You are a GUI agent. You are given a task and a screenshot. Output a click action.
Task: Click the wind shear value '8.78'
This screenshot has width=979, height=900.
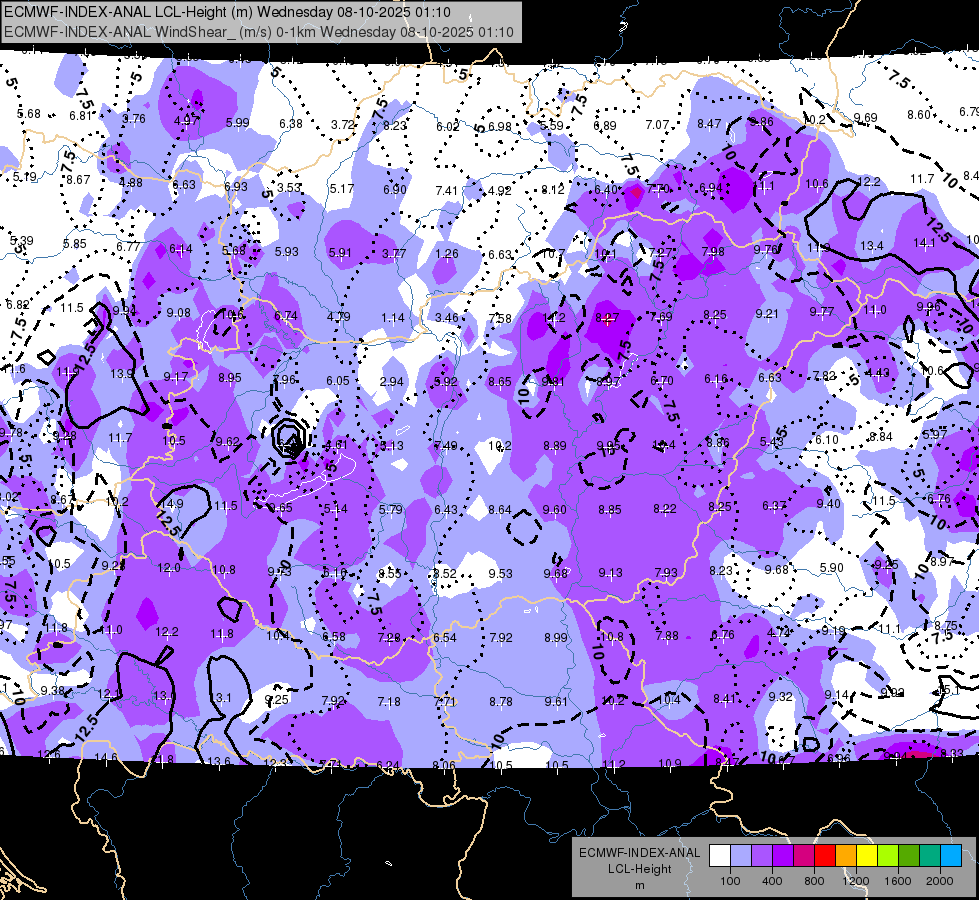[x=501, y=701]
